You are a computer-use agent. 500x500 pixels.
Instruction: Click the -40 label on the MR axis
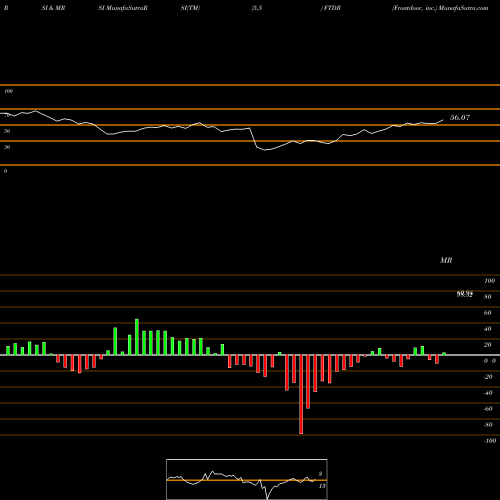(488, 393)
